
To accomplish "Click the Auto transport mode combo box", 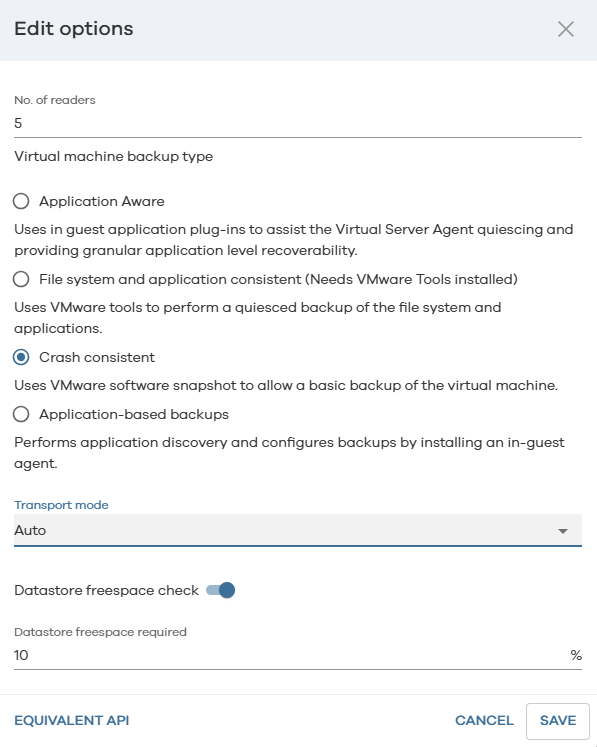I will coord(298,530).
